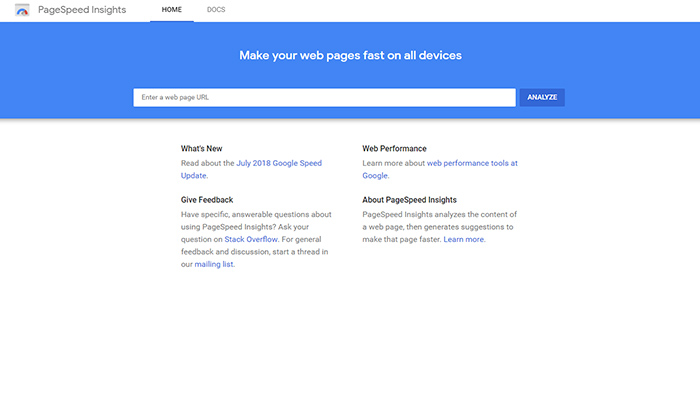
Task: Visit the Stack Overflow link
Action: click(x=251, y=239)
